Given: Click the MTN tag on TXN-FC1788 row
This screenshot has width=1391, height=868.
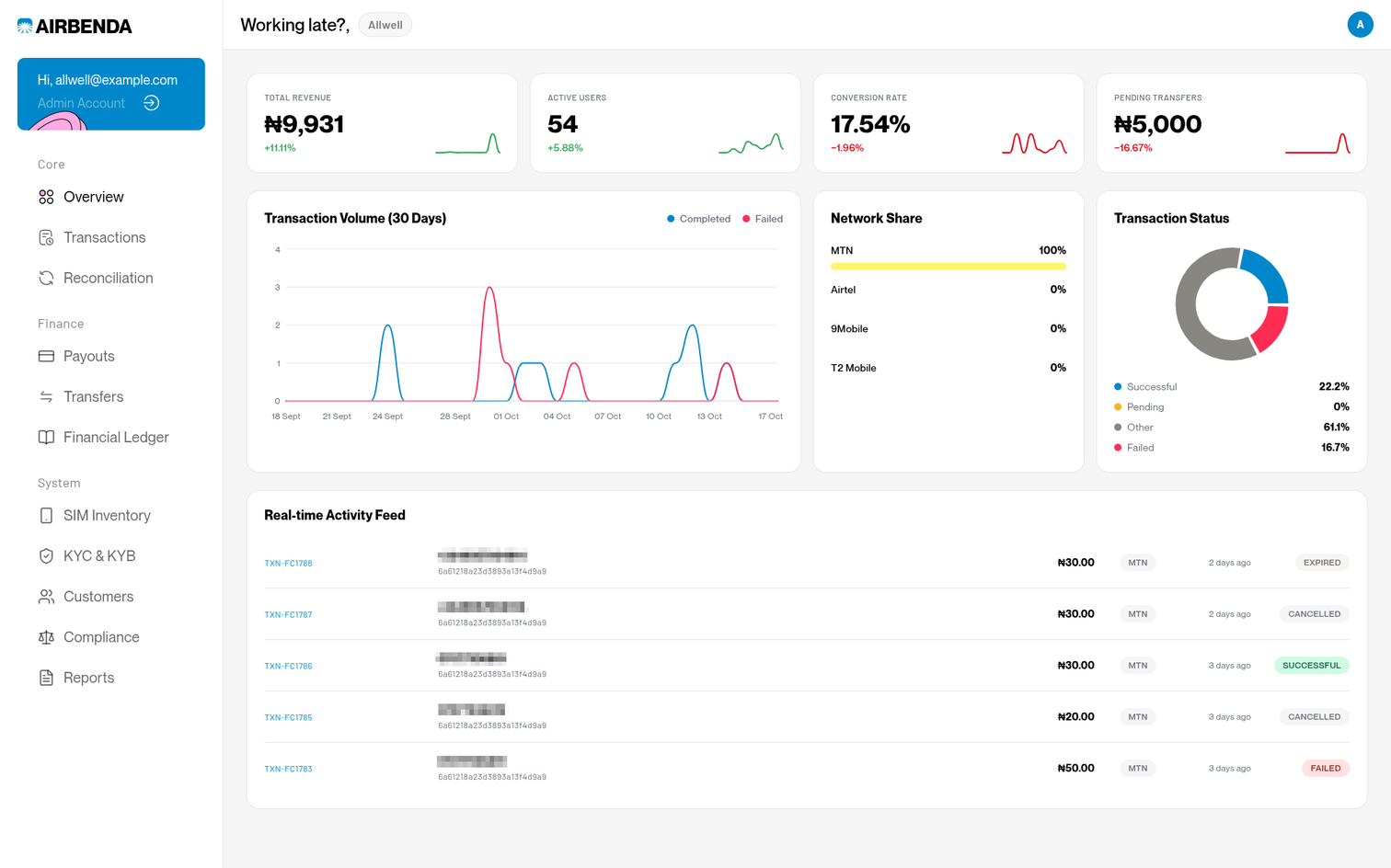Looking at the screenshot, I should click(x=1138, y=563).
